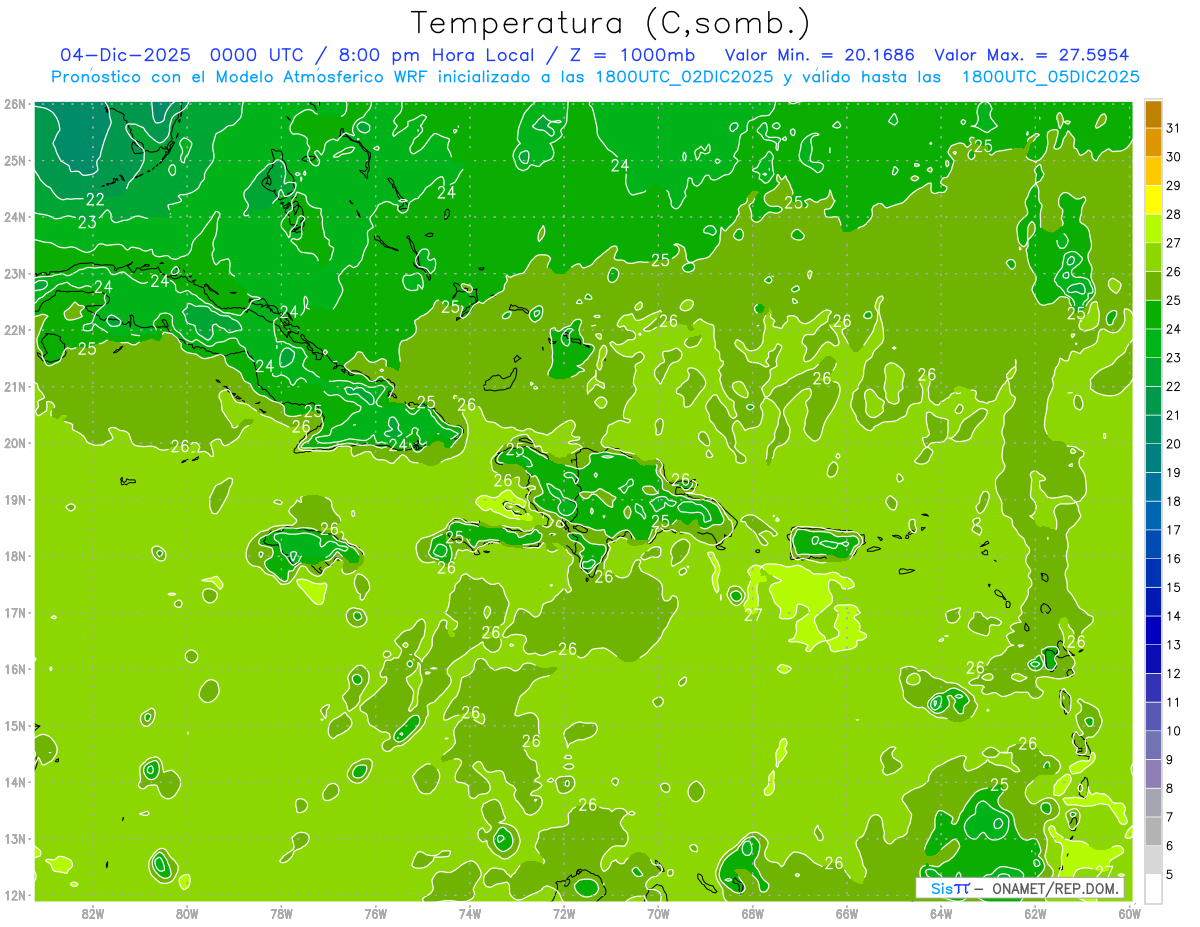1200x927 pixels.
Task: Click the '0000 UTC' time label
Action: 256,55
